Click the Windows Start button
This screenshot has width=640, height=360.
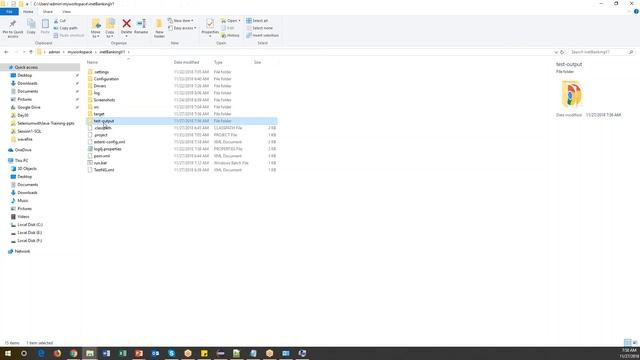coord(7,353)
